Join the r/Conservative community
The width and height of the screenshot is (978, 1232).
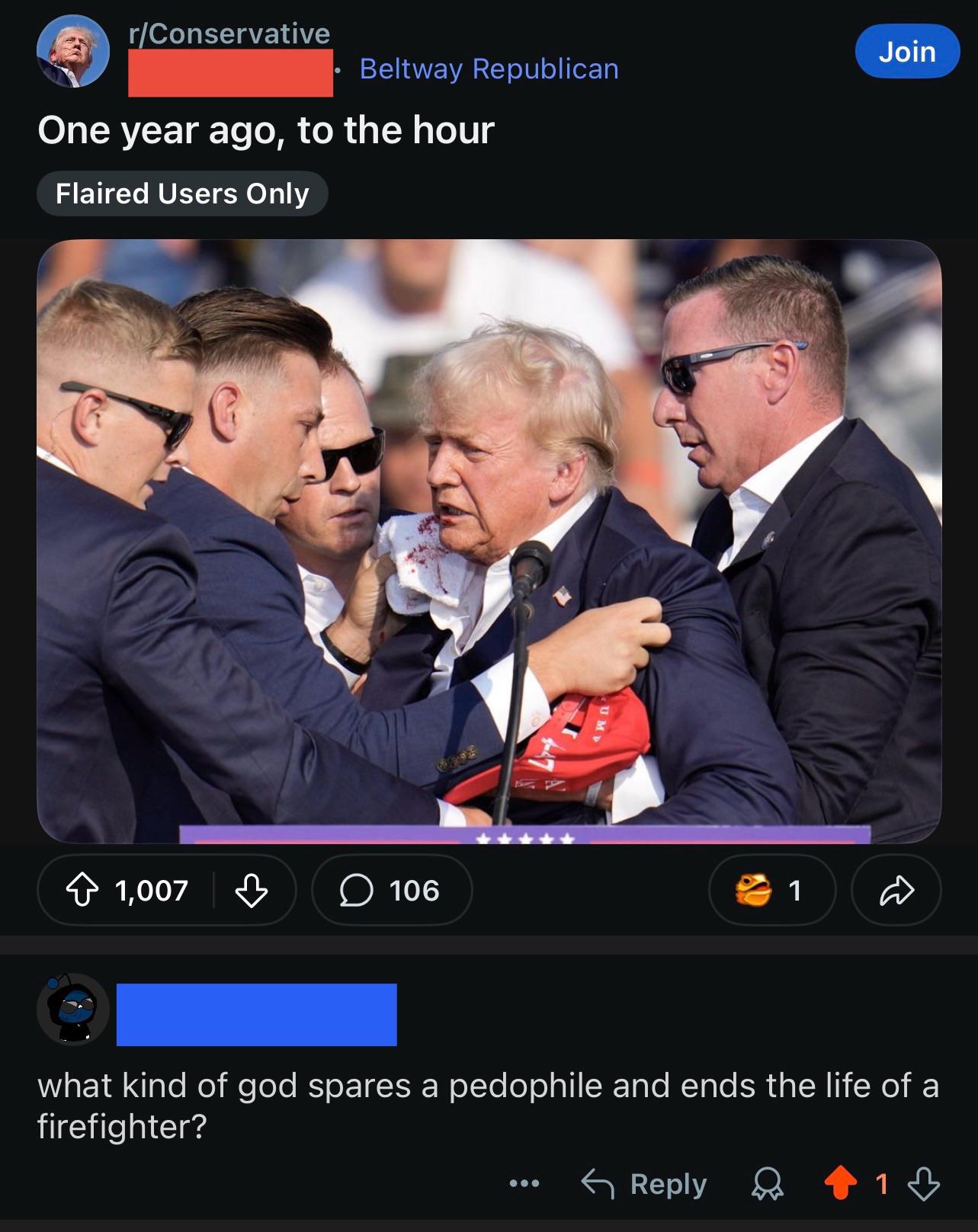[x=907, y=52]
